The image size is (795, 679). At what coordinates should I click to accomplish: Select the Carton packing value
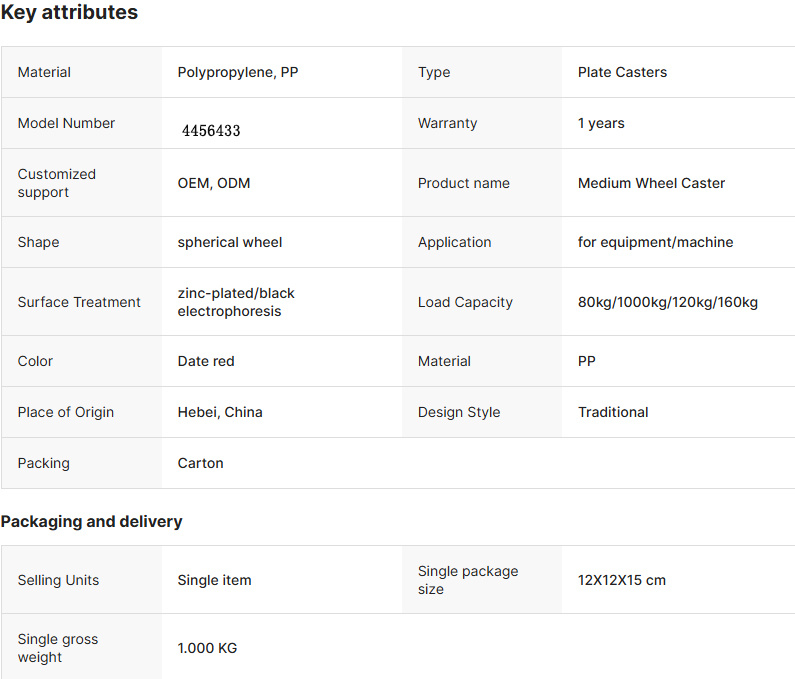click(200, 463)
